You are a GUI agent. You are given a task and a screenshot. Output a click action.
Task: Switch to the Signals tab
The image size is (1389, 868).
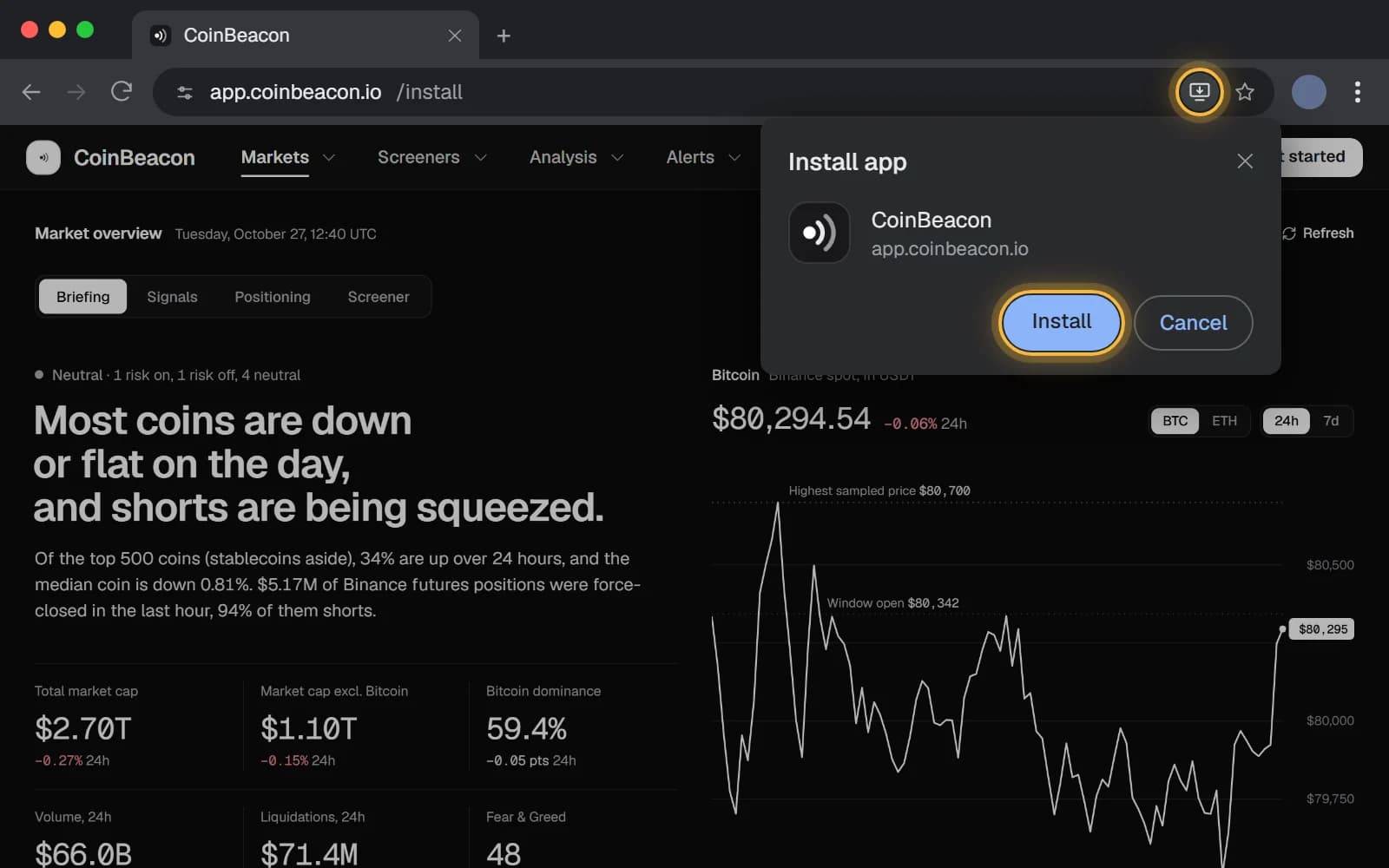coord(172,297)
